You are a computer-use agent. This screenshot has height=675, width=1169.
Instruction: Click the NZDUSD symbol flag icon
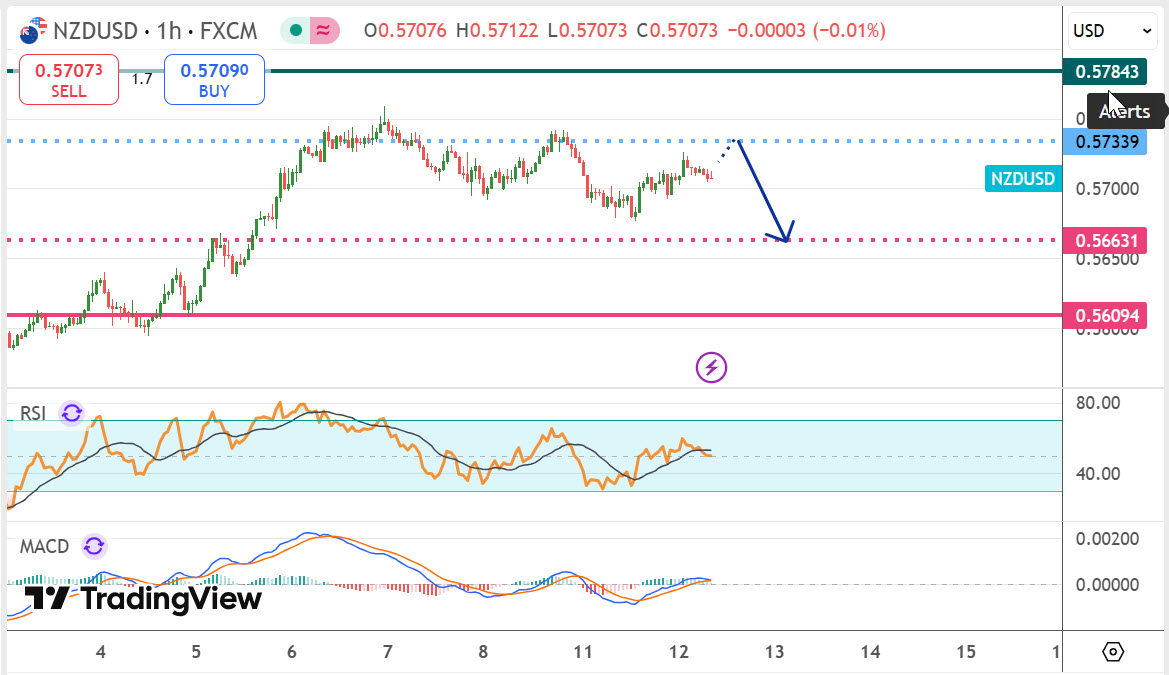pyautogui.click(x=33, y=31)
